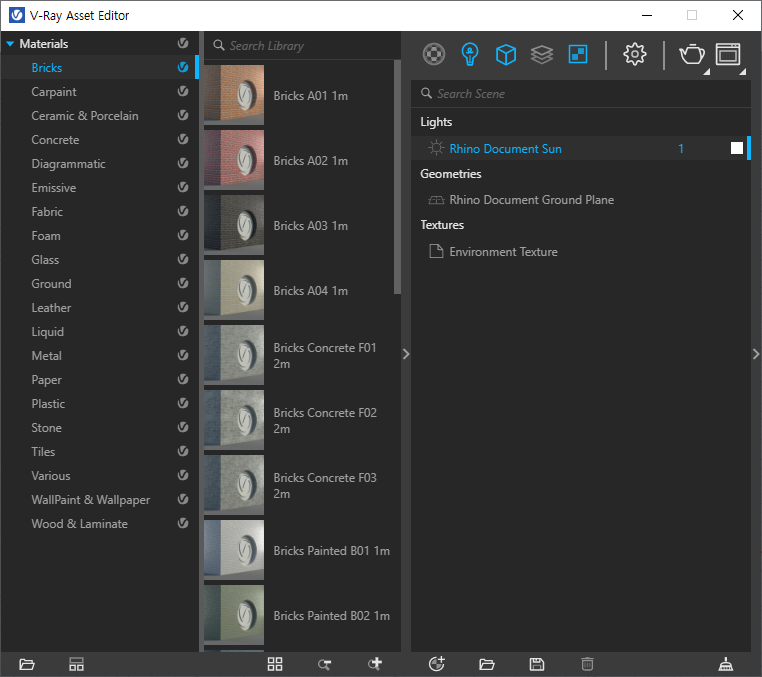762x677 pixels.
Task: Click the V-Ray badge beside Materials header
Action: (x=183, y=43)
